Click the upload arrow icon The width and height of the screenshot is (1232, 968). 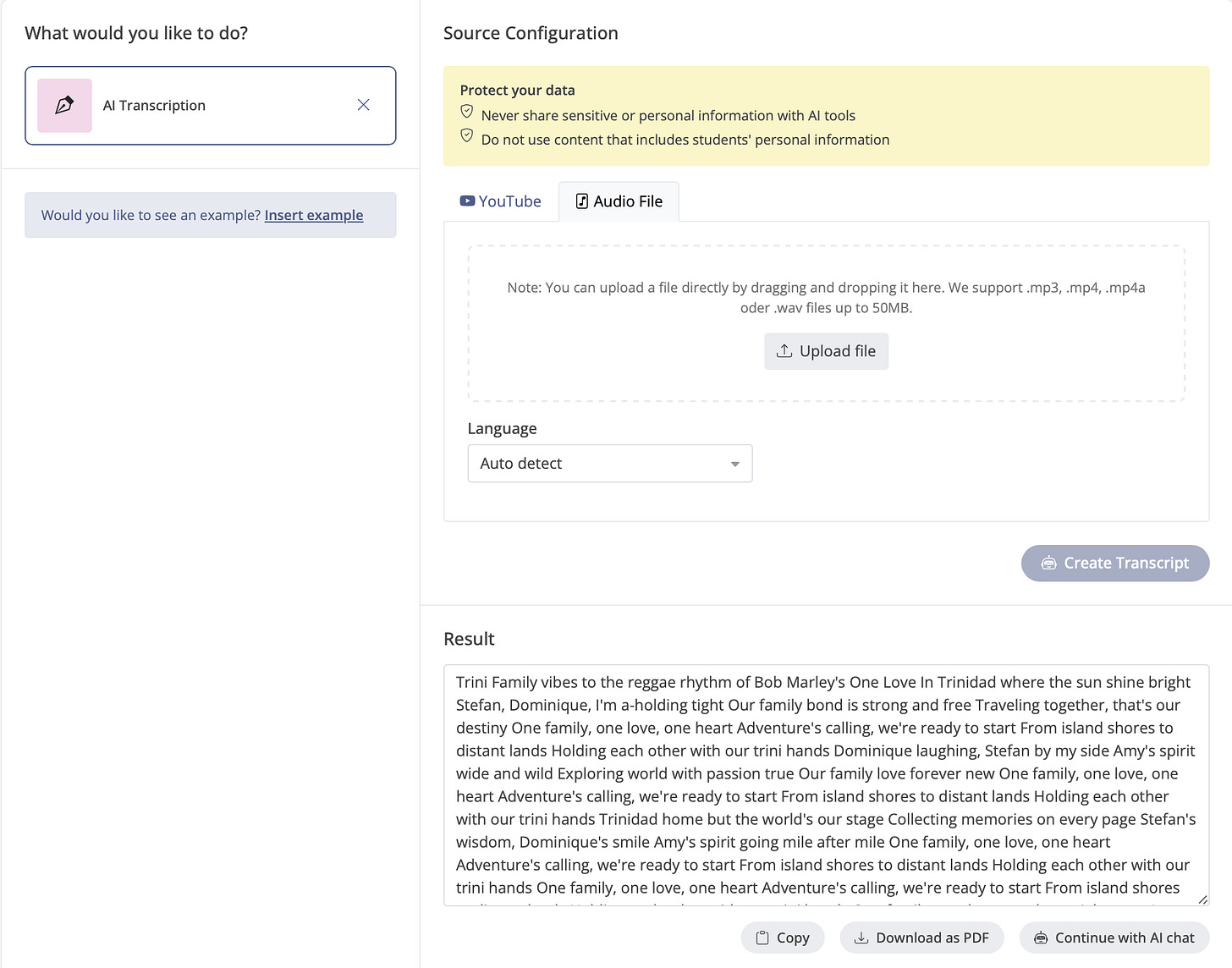[784, 351]
